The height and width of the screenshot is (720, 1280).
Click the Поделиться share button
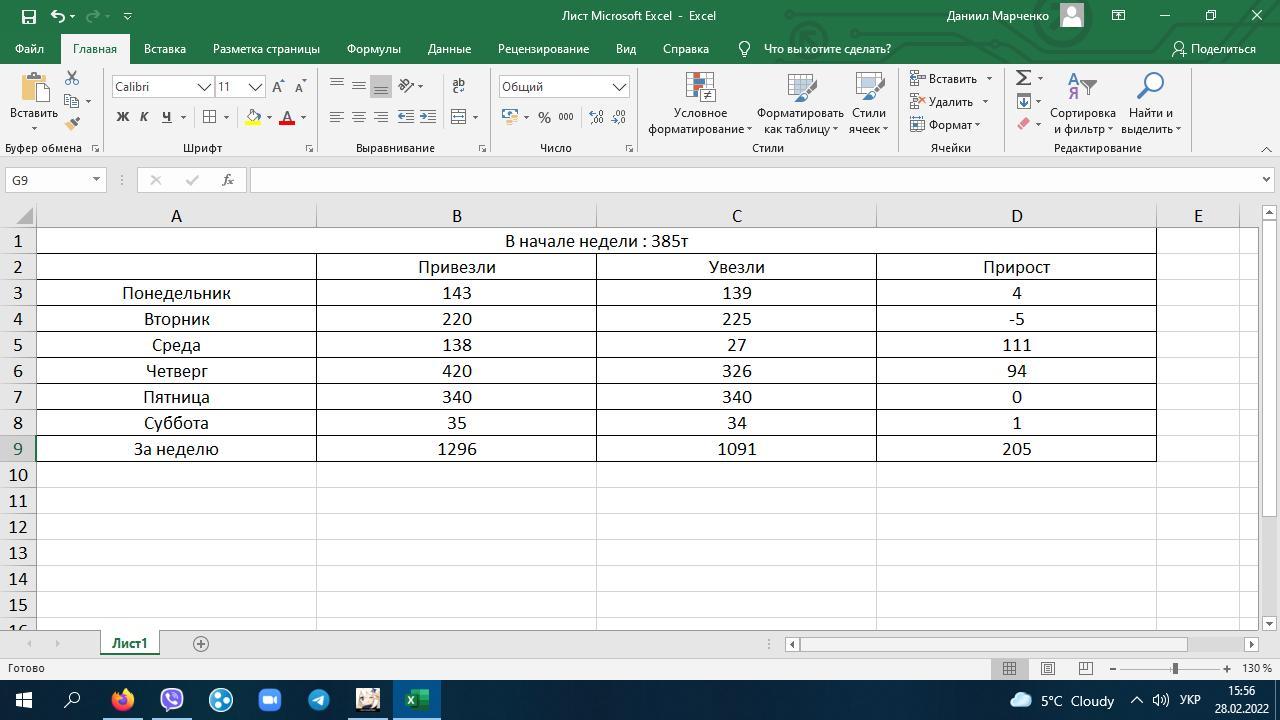click(1214, 48)
